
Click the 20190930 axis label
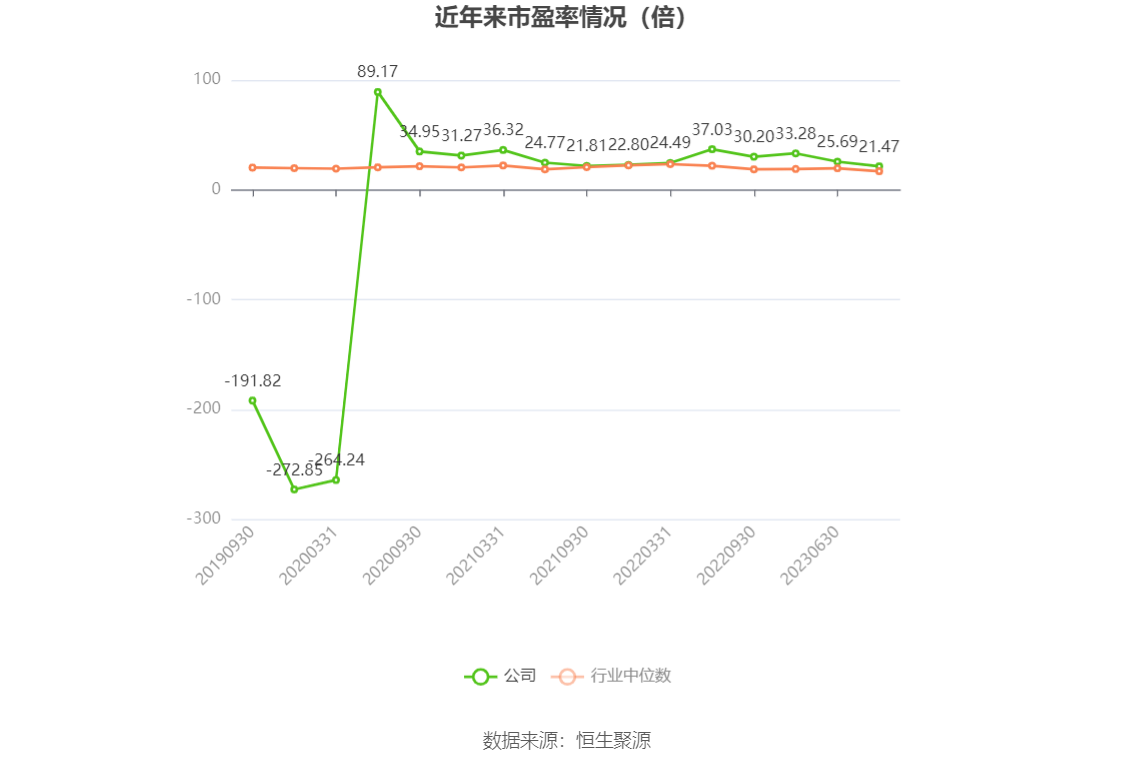pos(225,555)
